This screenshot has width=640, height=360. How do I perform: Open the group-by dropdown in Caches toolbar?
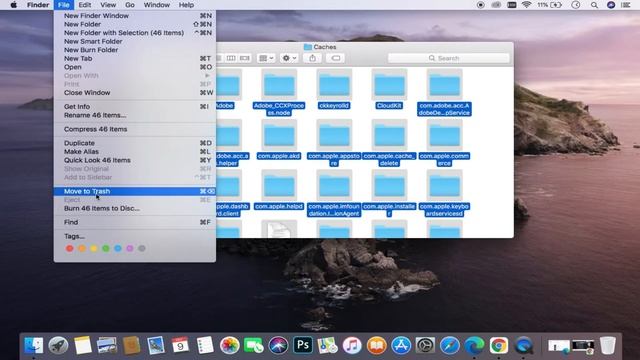266,58
